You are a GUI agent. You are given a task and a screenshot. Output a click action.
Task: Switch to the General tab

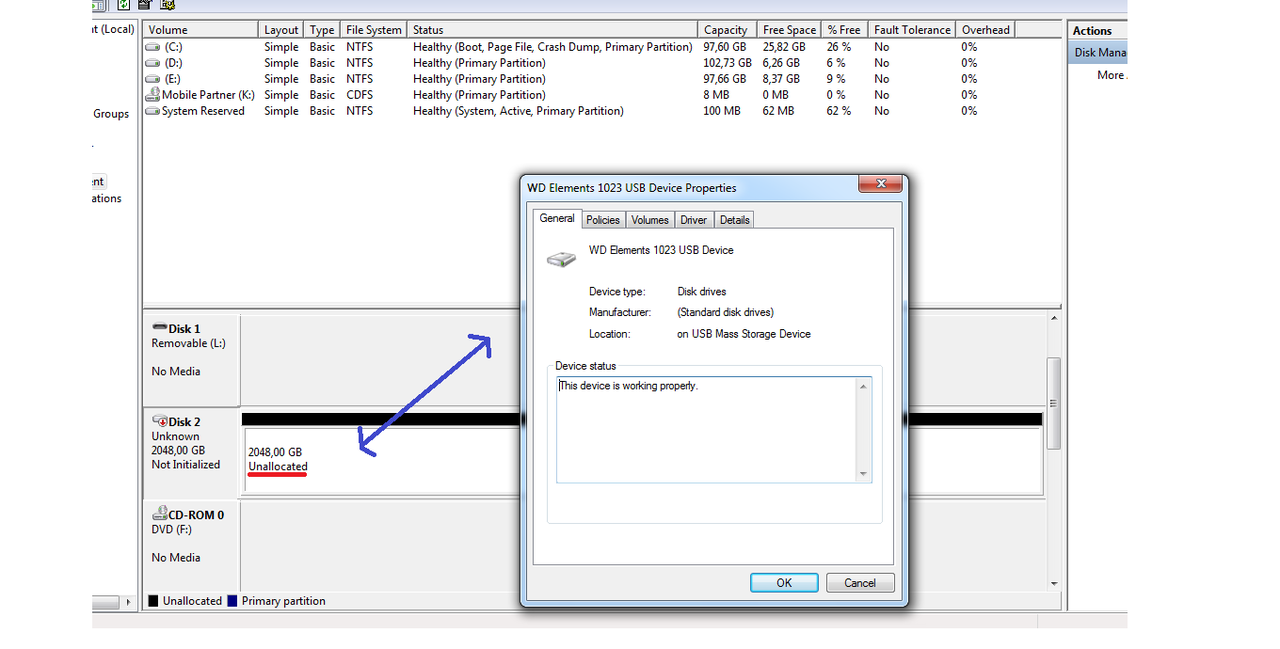click(x=557, y=219)
